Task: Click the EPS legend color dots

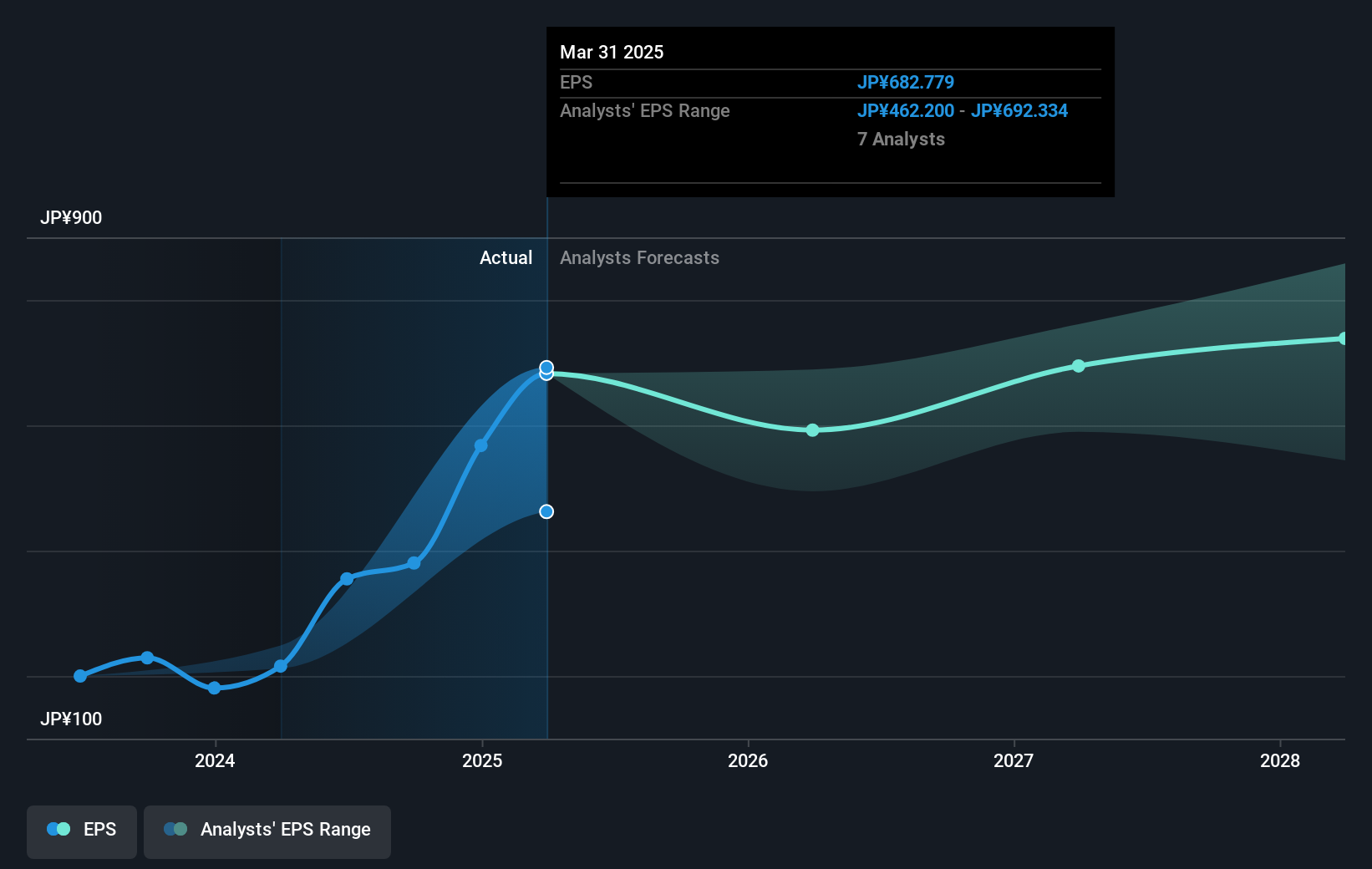Action: (x=58, y=829)
